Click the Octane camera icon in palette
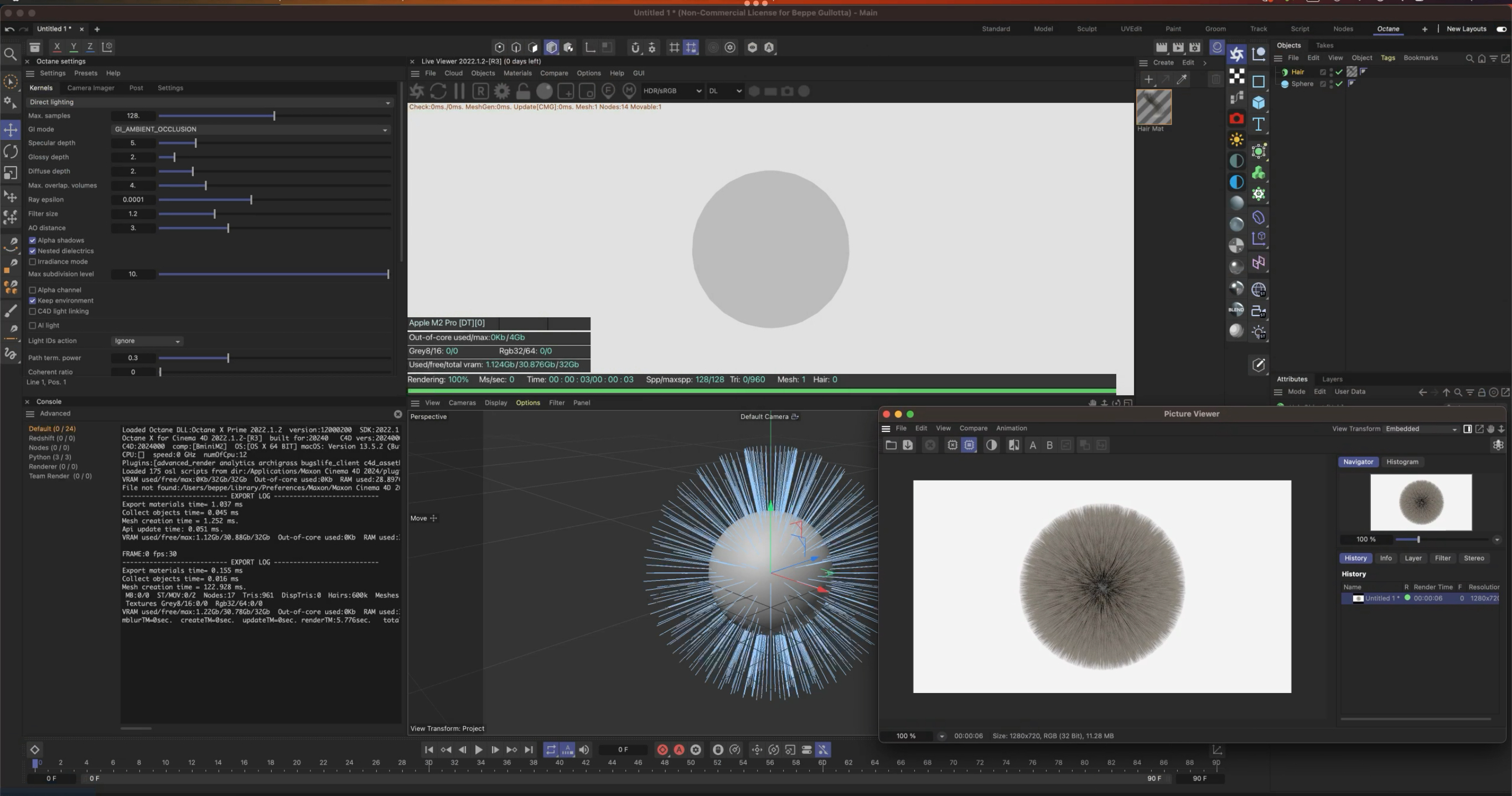1512x796 pixels. coord(1236,118)
